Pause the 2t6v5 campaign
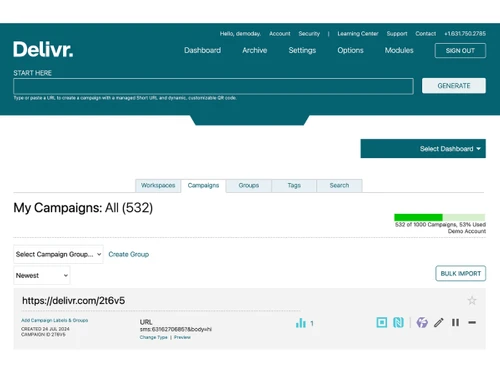 point(455,322)
